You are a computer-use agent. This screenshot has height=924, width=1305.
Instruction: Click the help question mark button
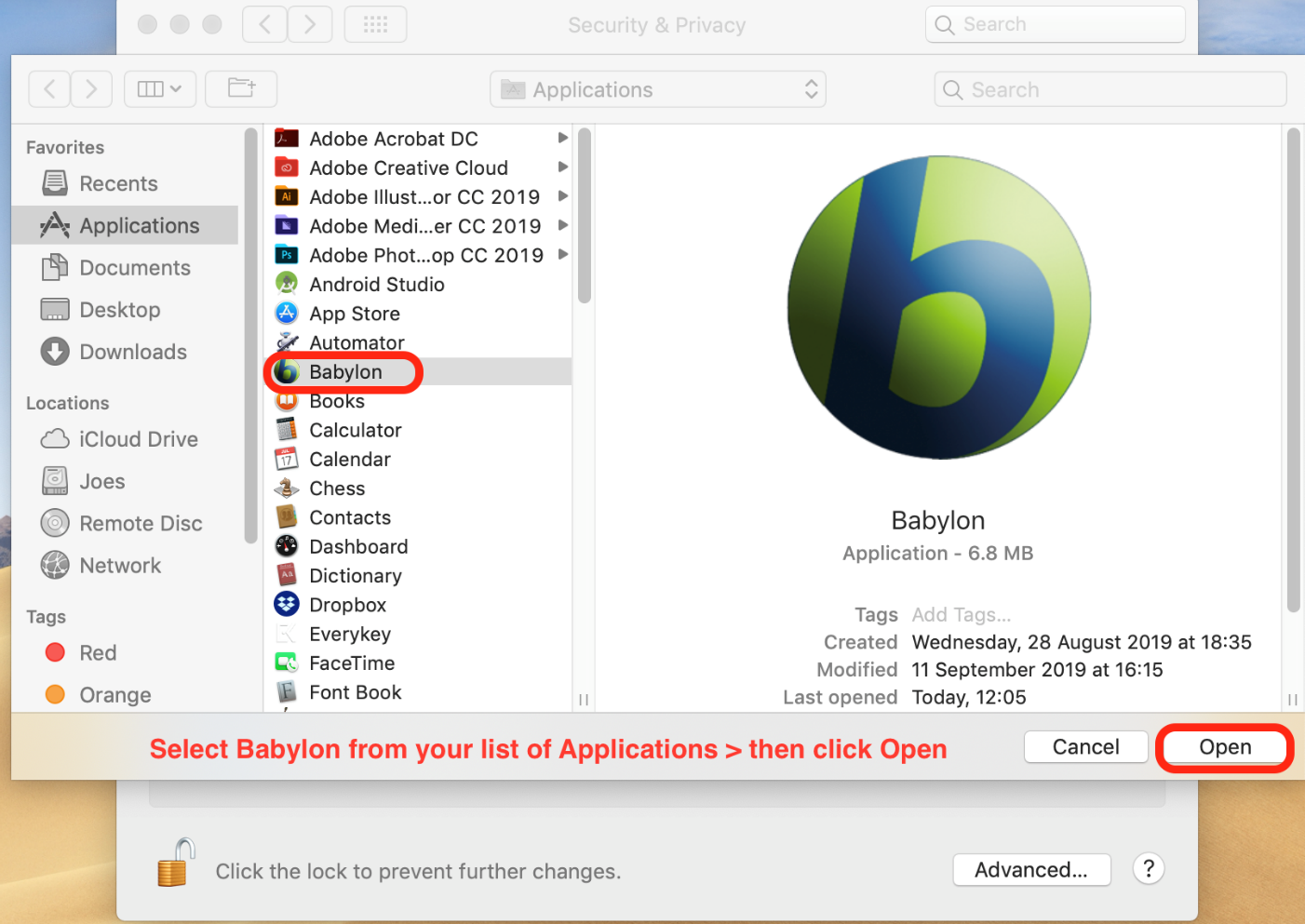pos(1149,869)
